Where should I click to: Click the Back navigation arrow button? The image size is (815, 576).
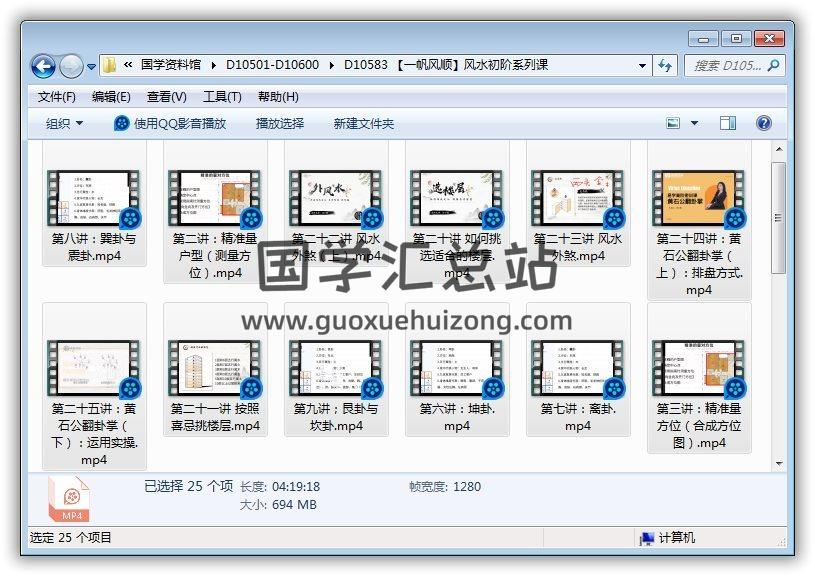click(x=43, y=66)
